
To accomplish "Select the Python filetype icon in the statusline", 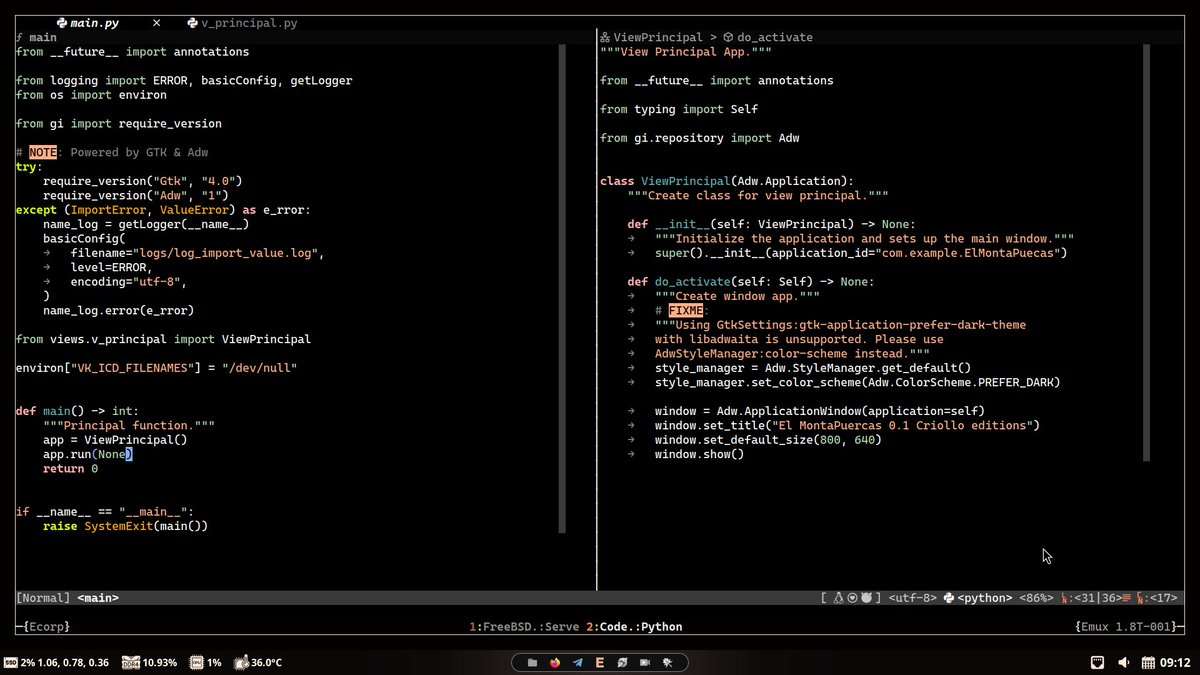I will click(950, 597).
